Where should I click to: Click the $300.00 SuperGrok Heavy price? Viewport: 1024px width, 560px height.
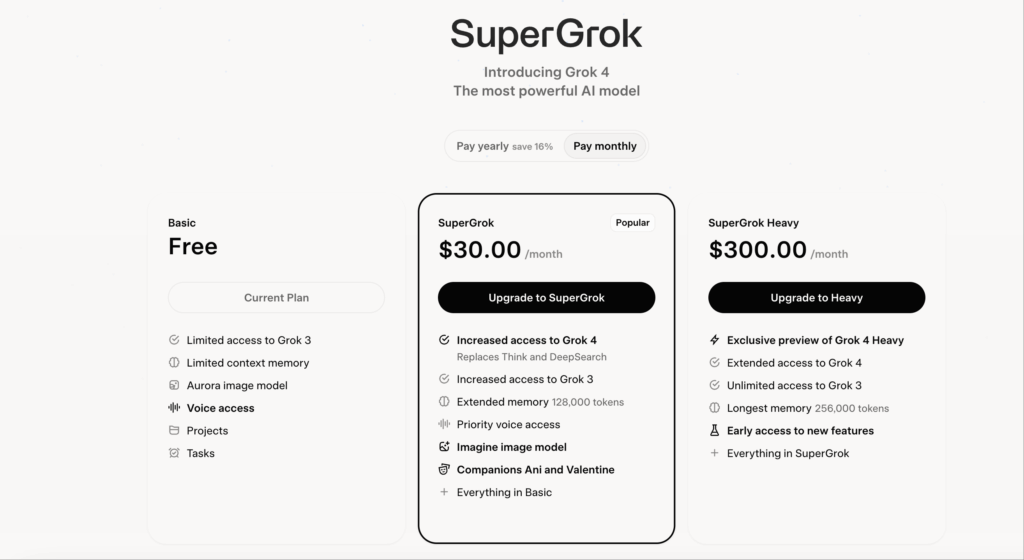click(757, 250)
